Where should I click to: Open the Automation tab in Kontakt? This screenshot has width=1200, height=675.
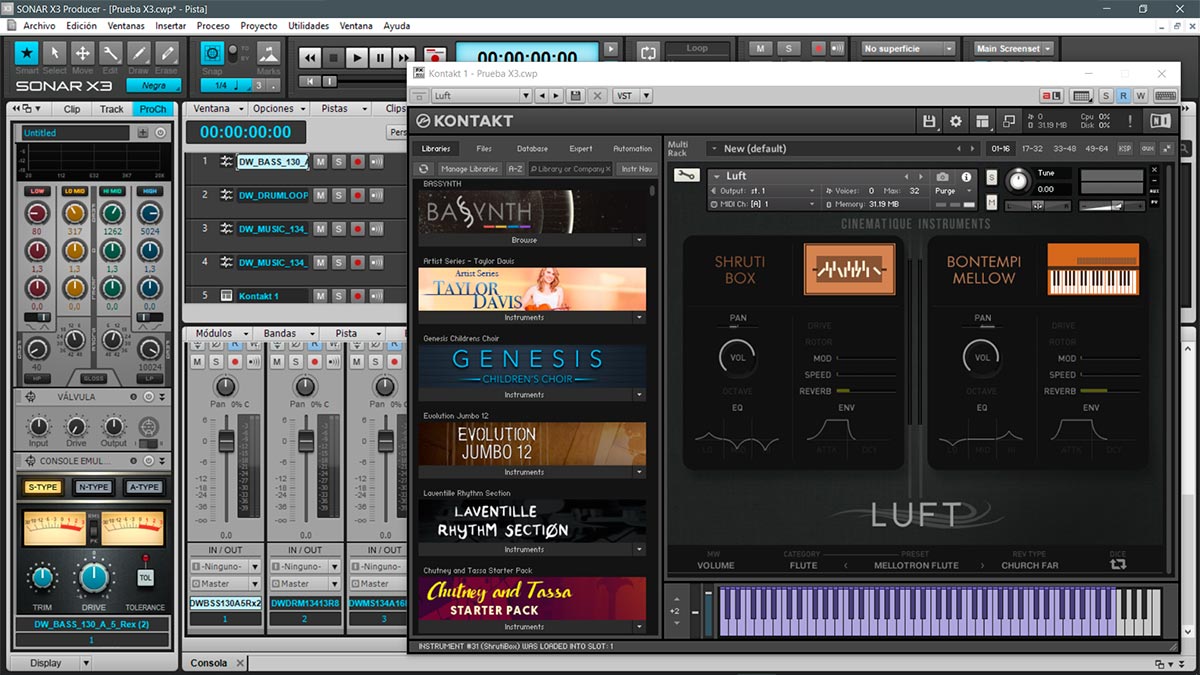(632, 149)
